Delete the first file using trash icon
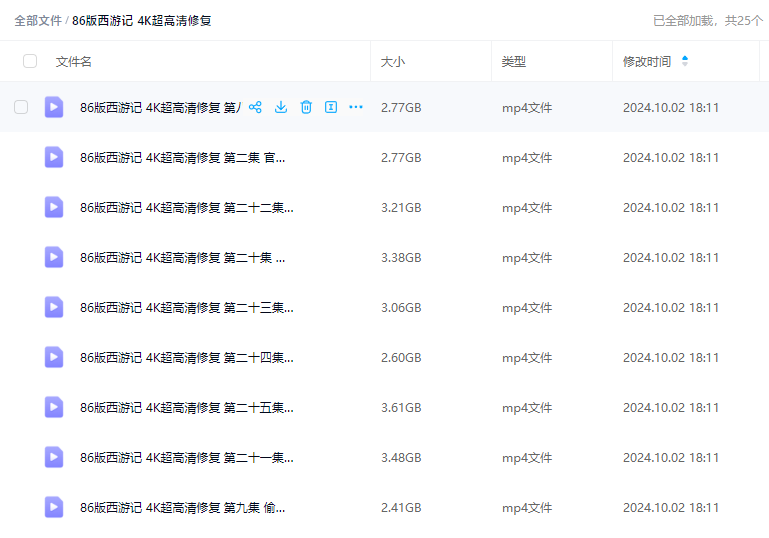The width and height of the screenshot is (769, 538). click(306, 107)
